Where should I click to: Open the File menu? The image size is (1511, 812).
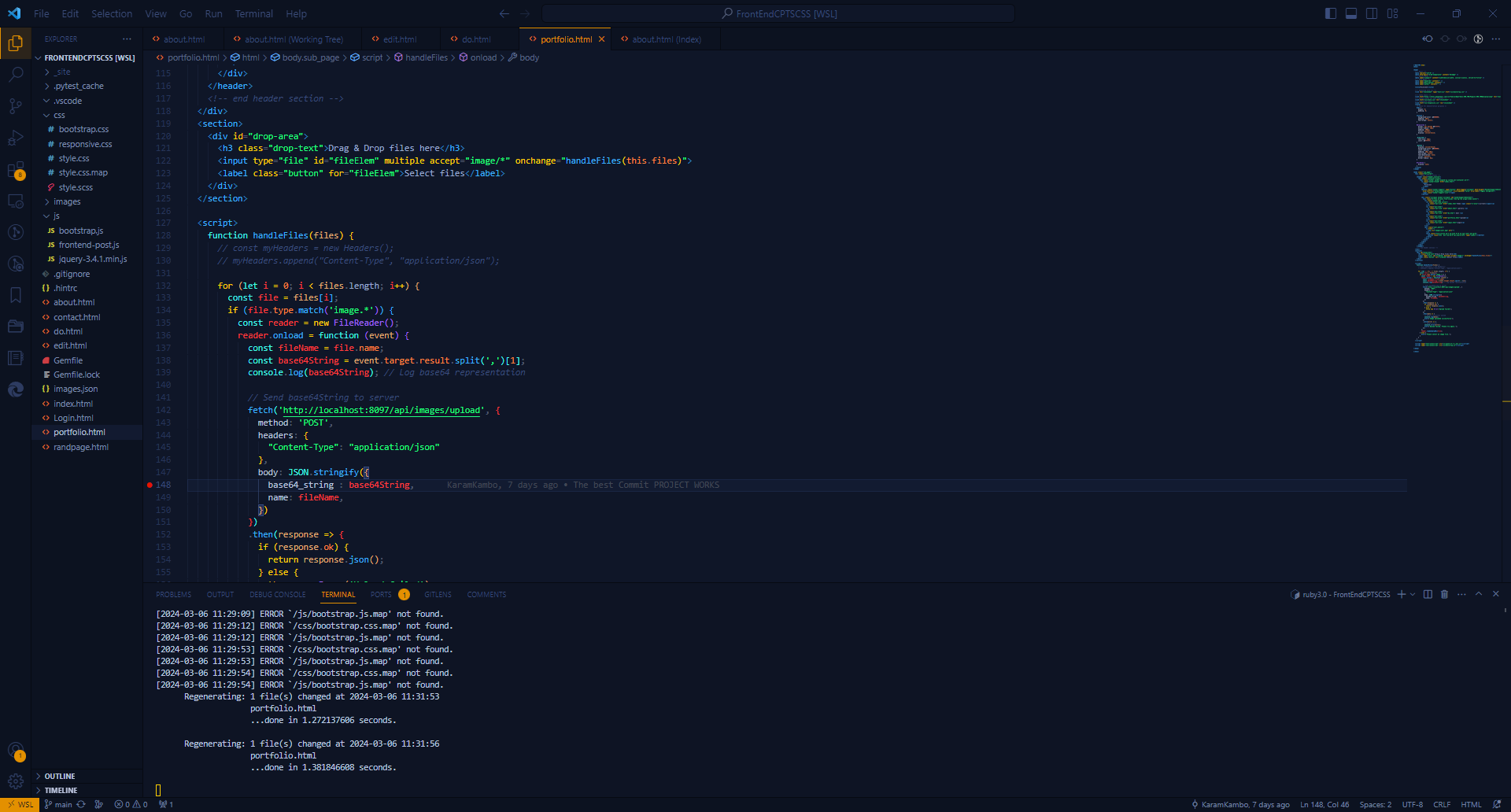[x=42, y=13]
